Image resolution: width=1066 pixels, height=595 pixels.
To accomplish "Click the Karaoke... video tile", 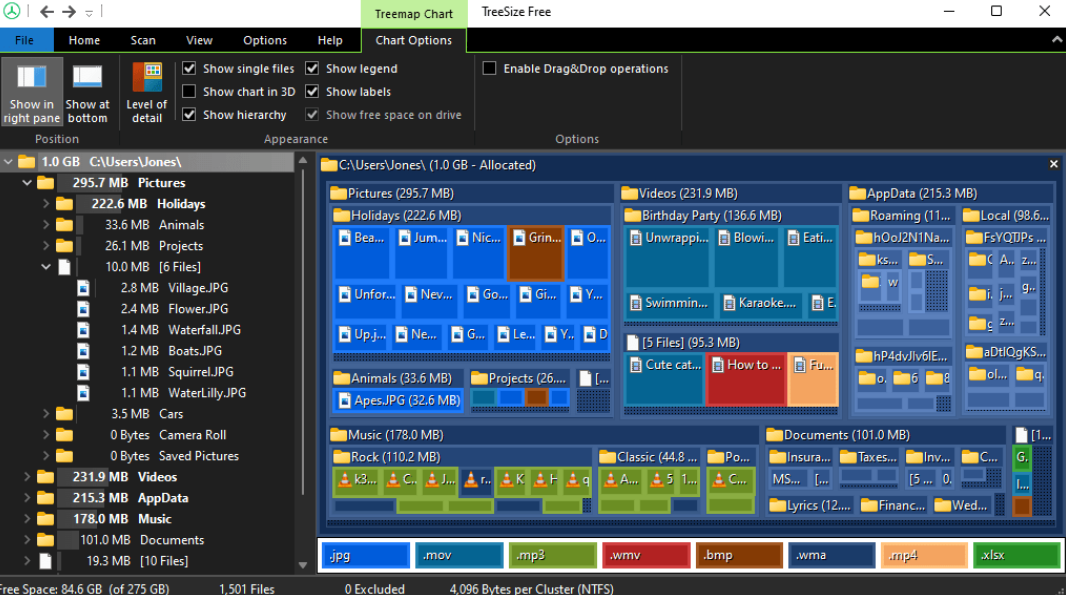I will (x=761, y=303).
